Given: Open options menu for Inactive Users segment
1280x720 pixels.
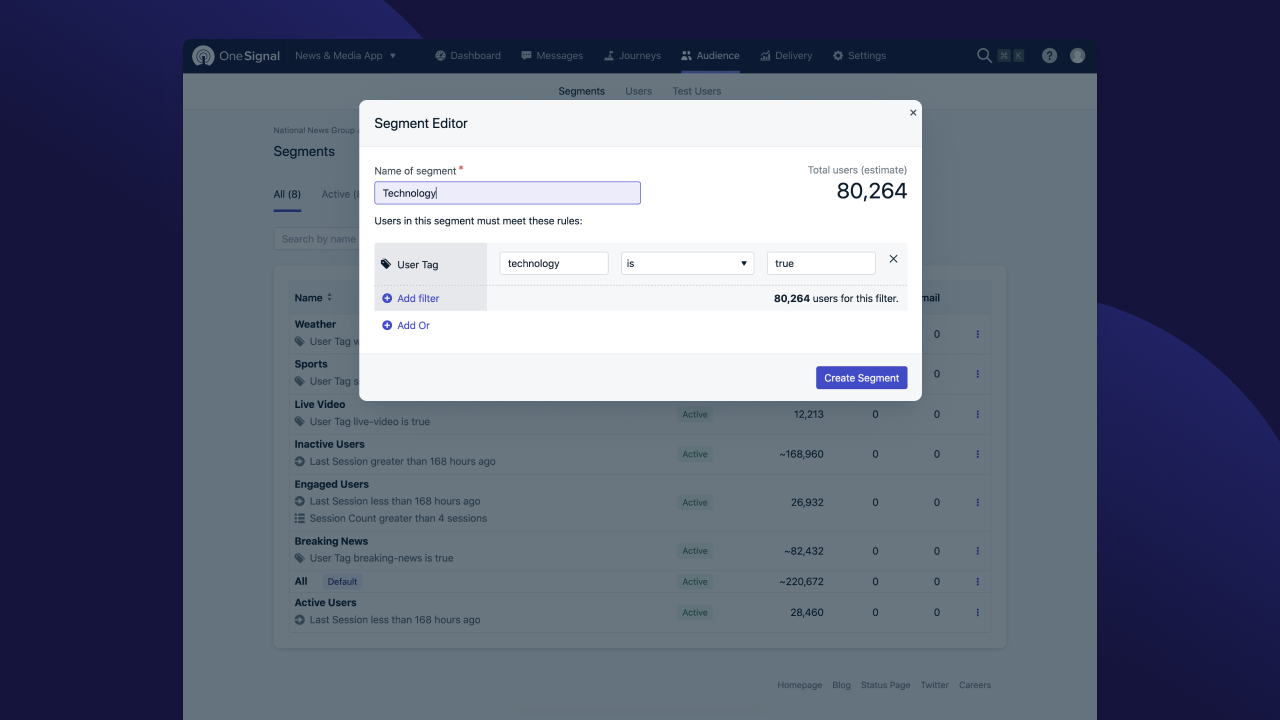Looking at the screenshot, I should click(977, 454).
